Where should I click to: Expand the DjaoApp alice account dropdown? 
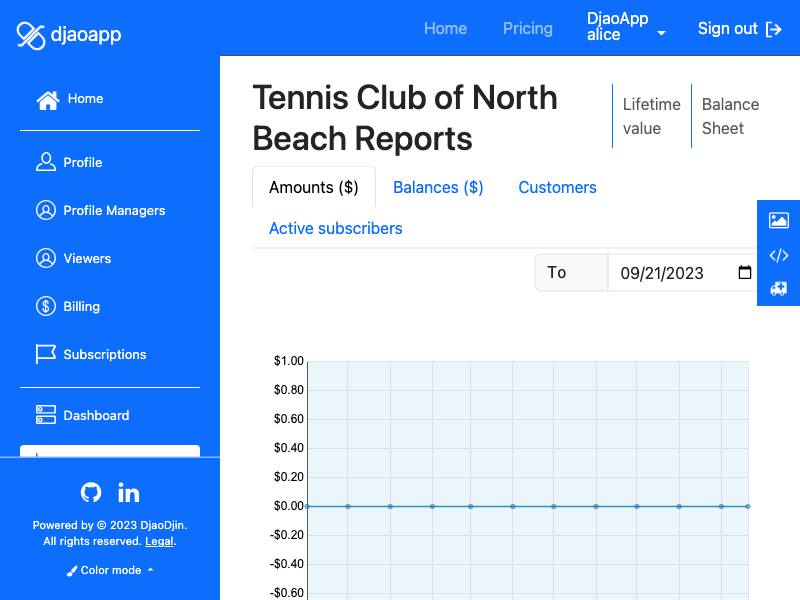click(x=626, y=27)
